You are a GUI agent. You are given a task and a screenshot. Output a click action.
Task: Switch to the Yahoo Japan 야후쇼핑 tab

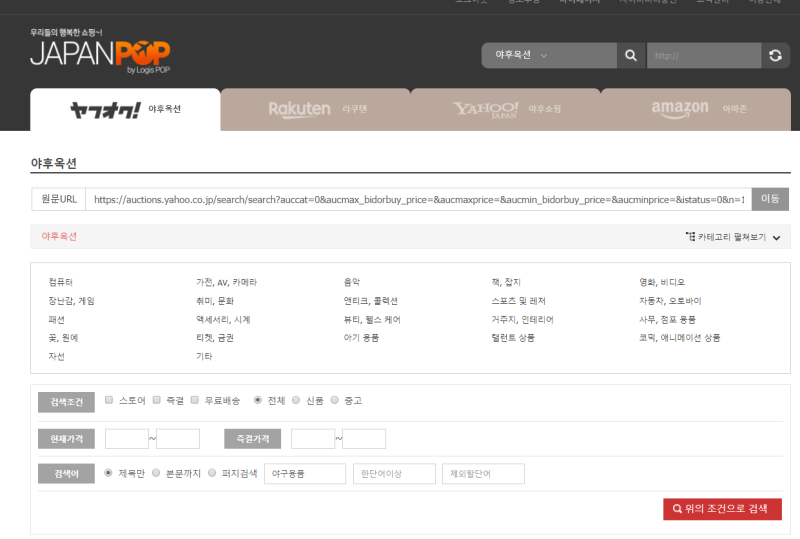[x=506, y=109]
